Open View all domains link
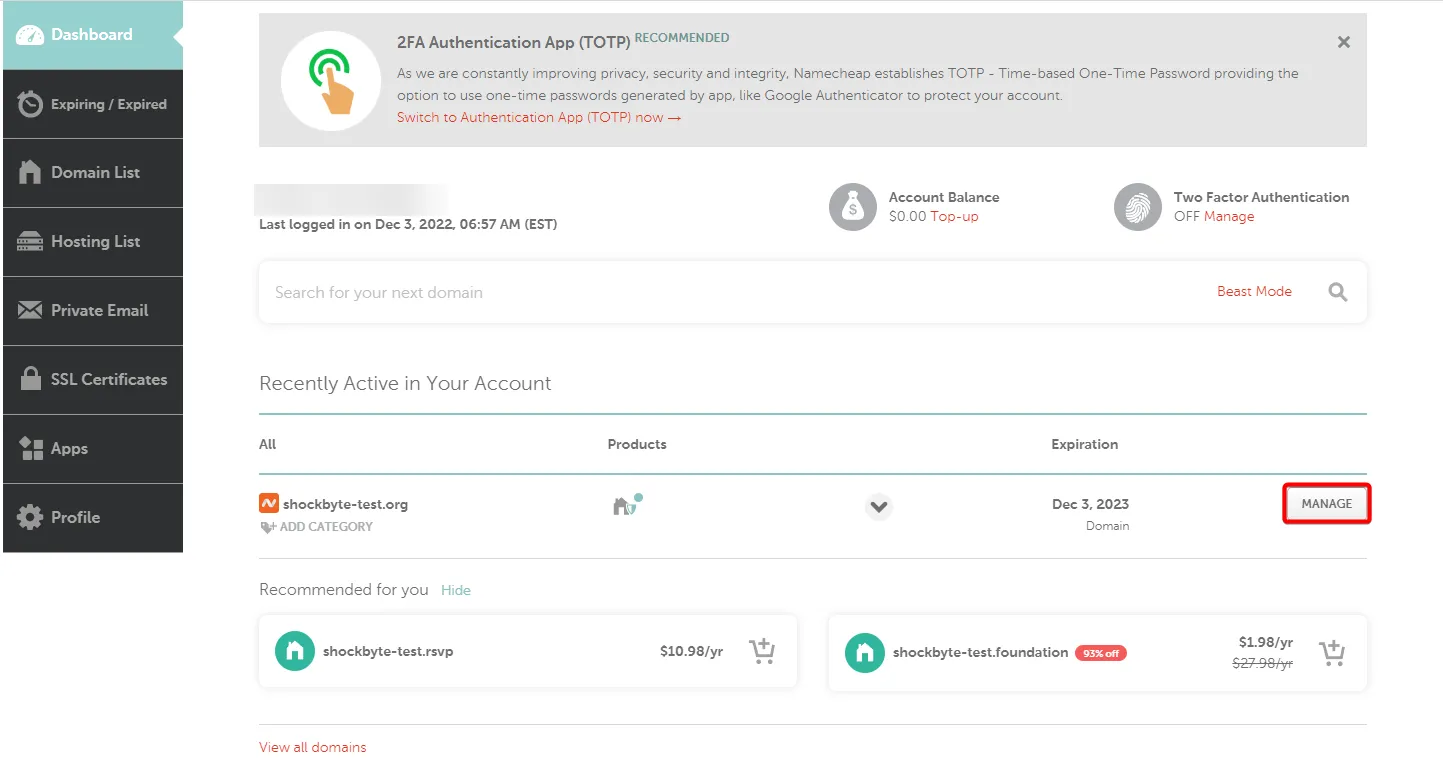Viewport: 1443px width, 777px height. click(x=313, y=747)
